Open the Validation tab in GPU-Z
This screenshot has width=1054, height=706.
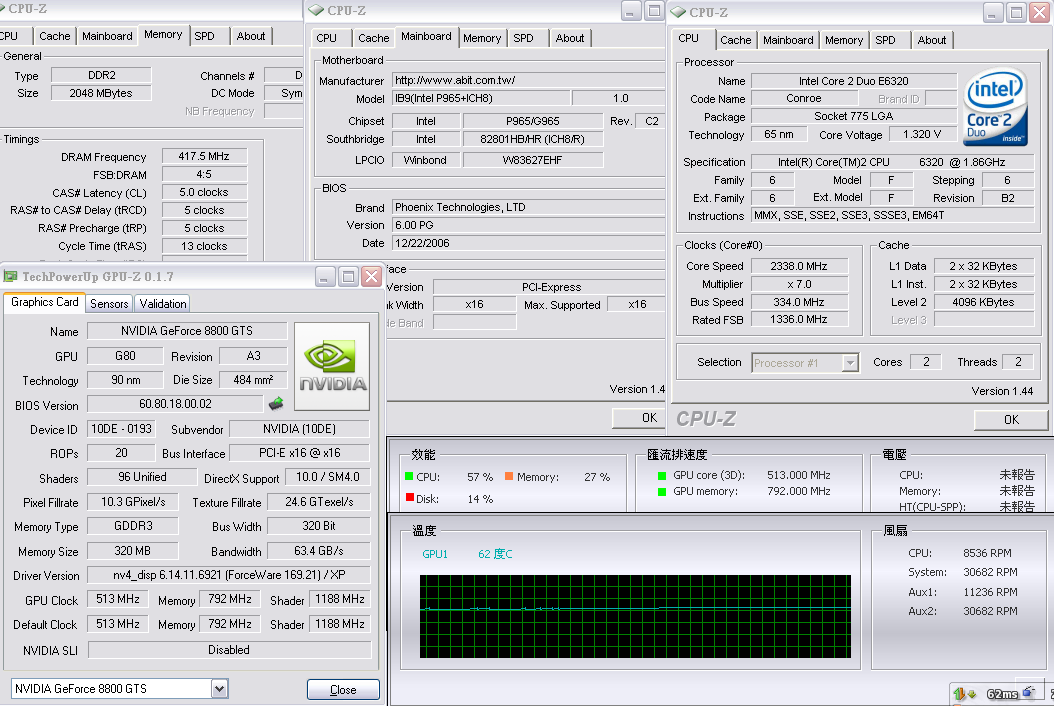click(x=162, y=303)
